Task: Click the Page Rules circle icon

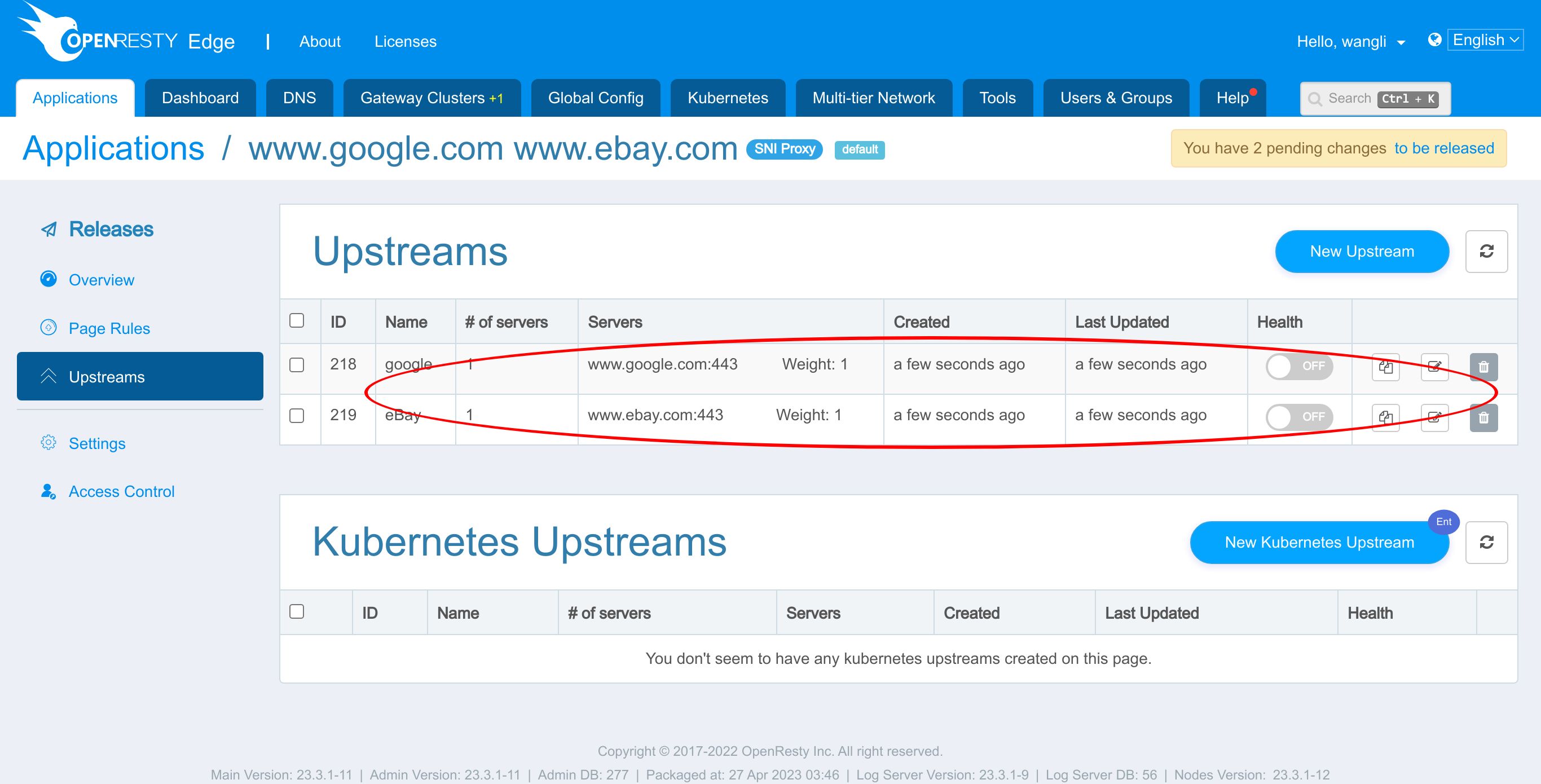Action: (49, 328)
